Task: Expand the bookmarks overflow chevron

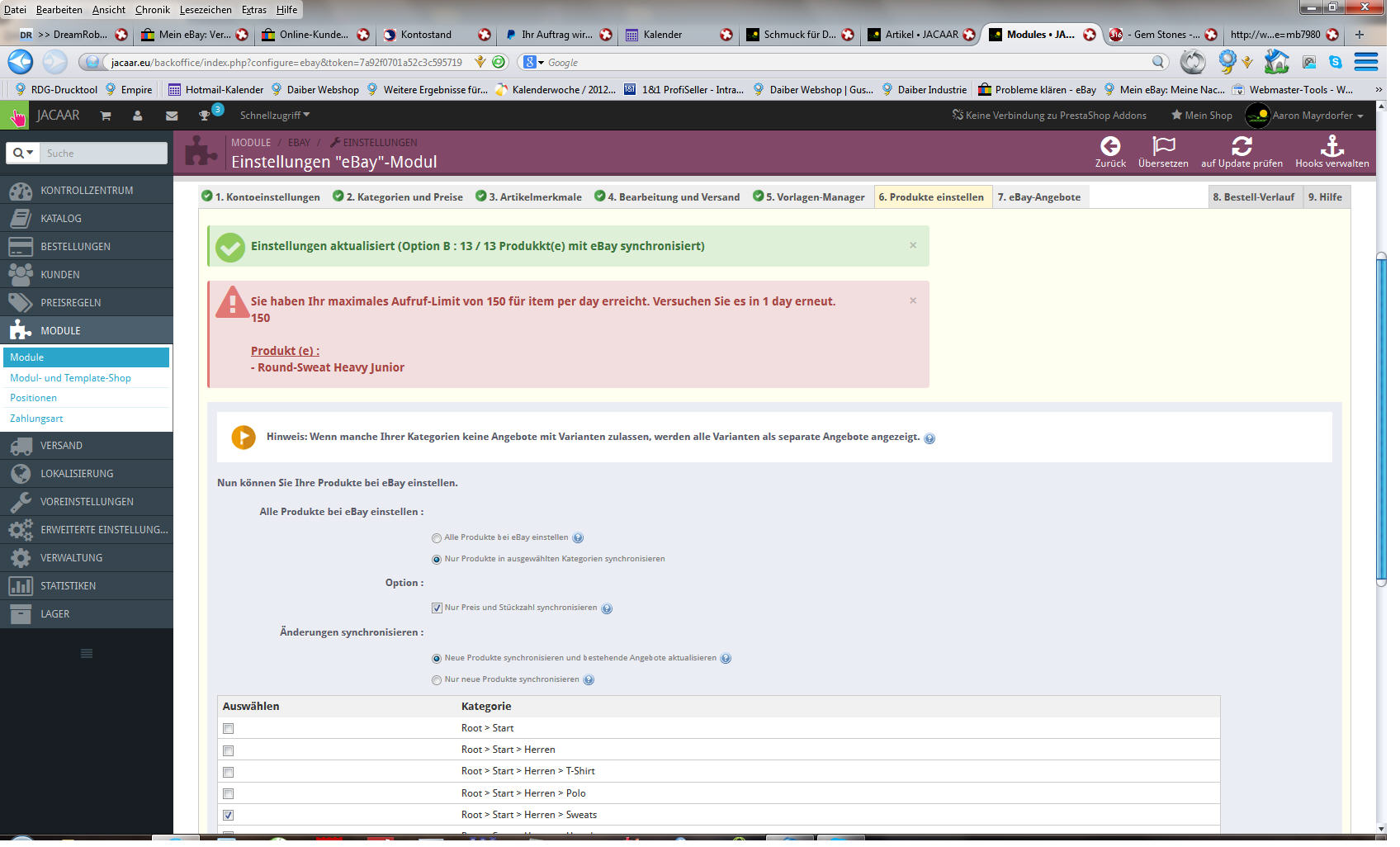Action: pos(1378,89)
